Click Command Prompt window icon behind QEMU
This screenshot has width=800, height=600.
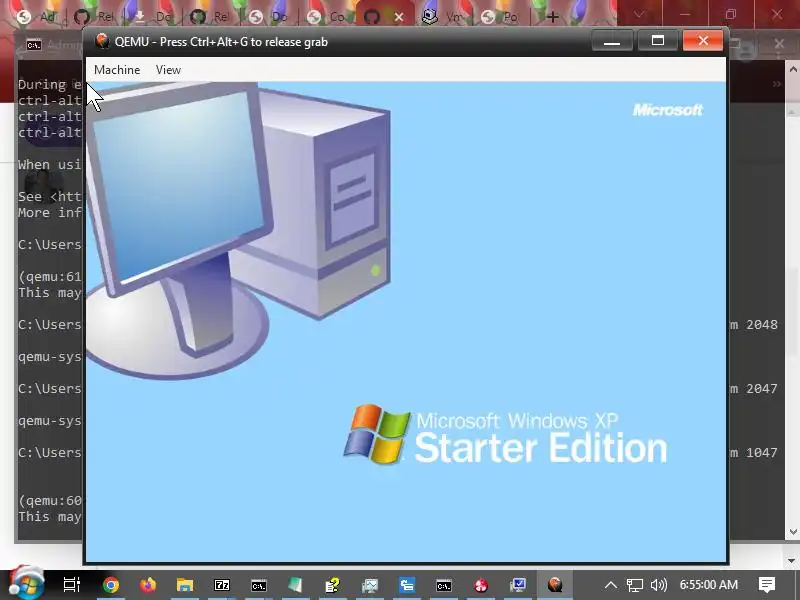click(x=34, y=45)
